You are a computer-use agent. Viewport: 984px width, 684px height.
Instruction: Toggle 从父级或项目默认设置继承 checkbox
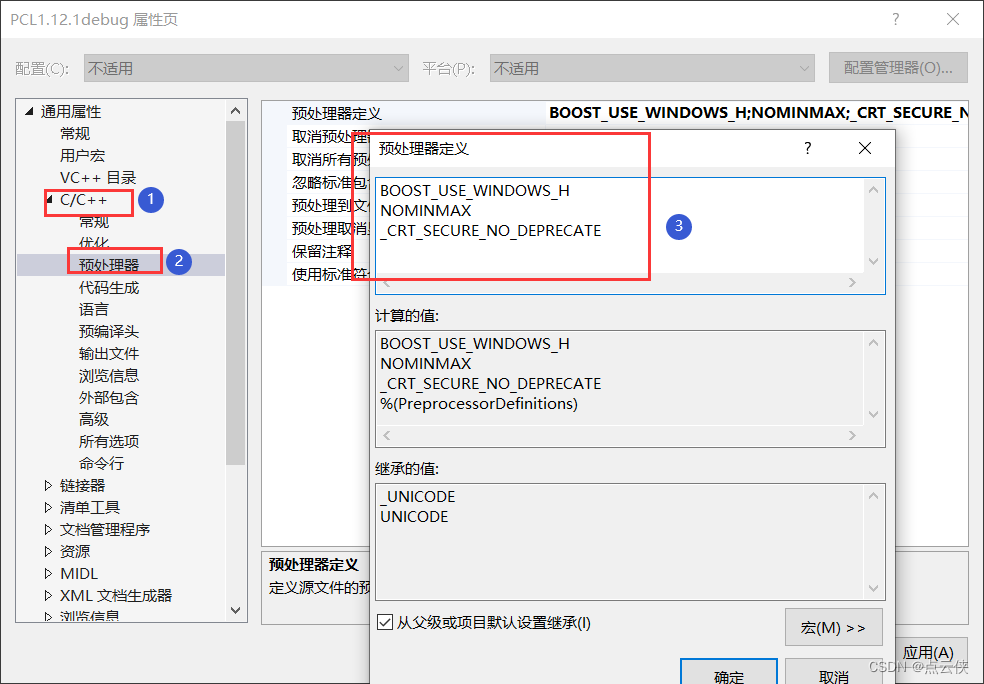point(385,623)
